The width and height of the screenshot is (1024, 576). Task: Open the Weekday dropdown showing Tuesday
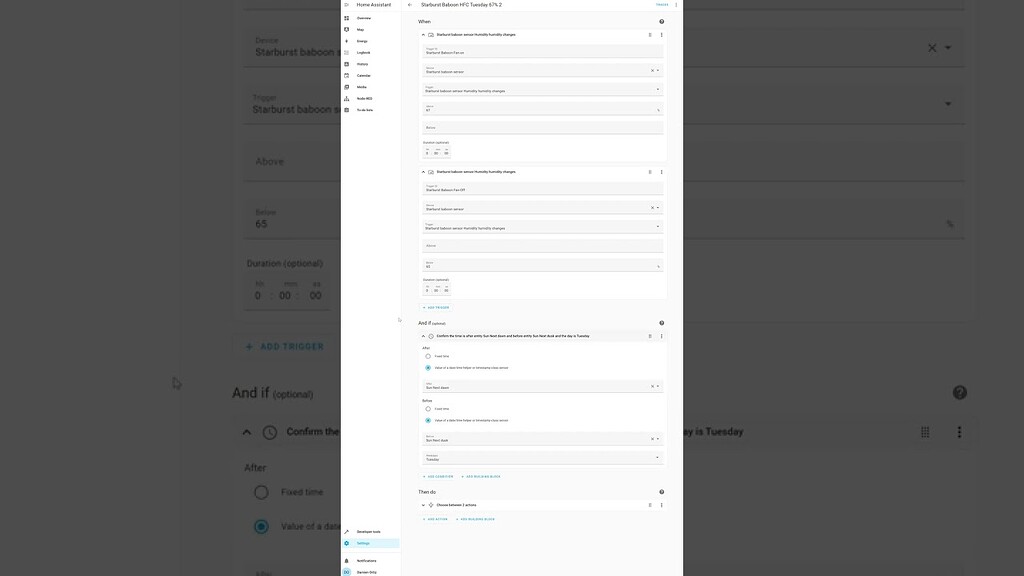tap(540, 458)
